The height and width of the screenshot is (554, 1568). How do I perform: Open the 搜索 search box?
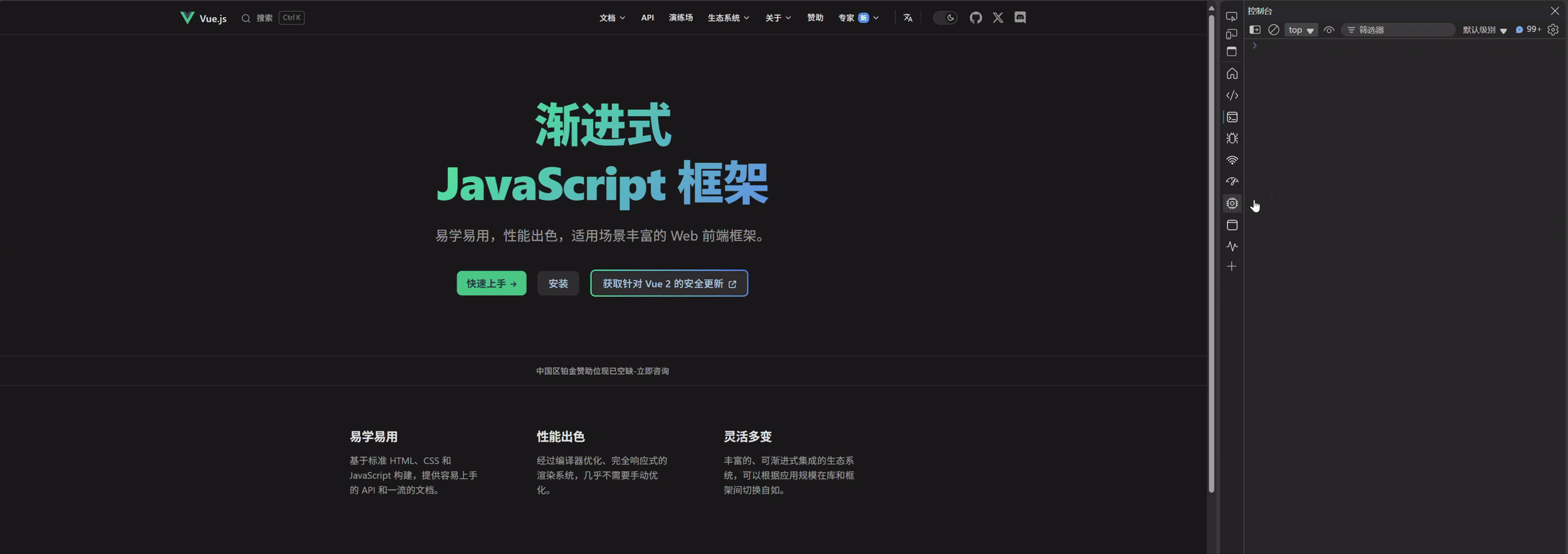tap(272, 18)
